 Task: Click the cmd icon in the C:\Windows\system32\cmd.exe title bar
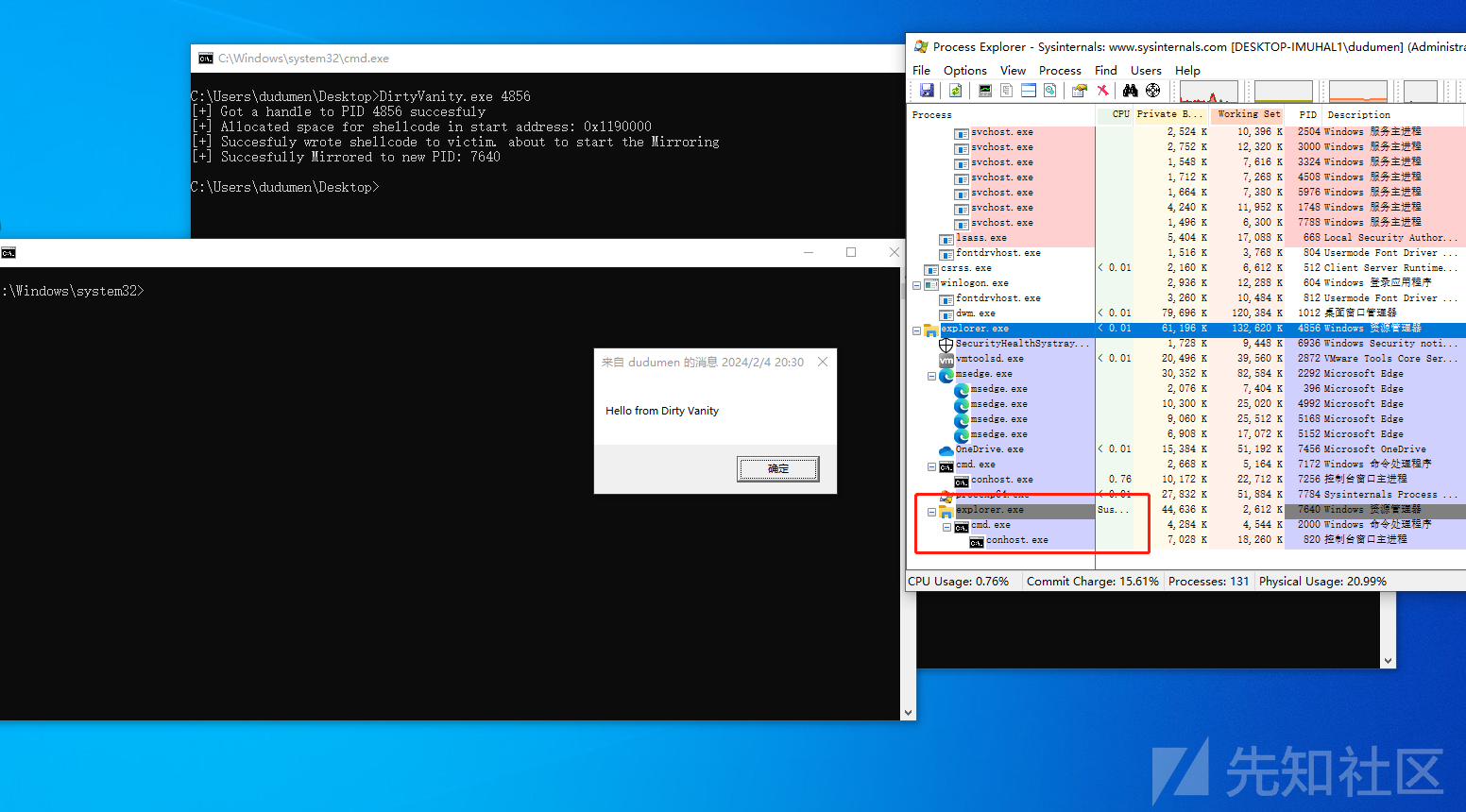205,59
